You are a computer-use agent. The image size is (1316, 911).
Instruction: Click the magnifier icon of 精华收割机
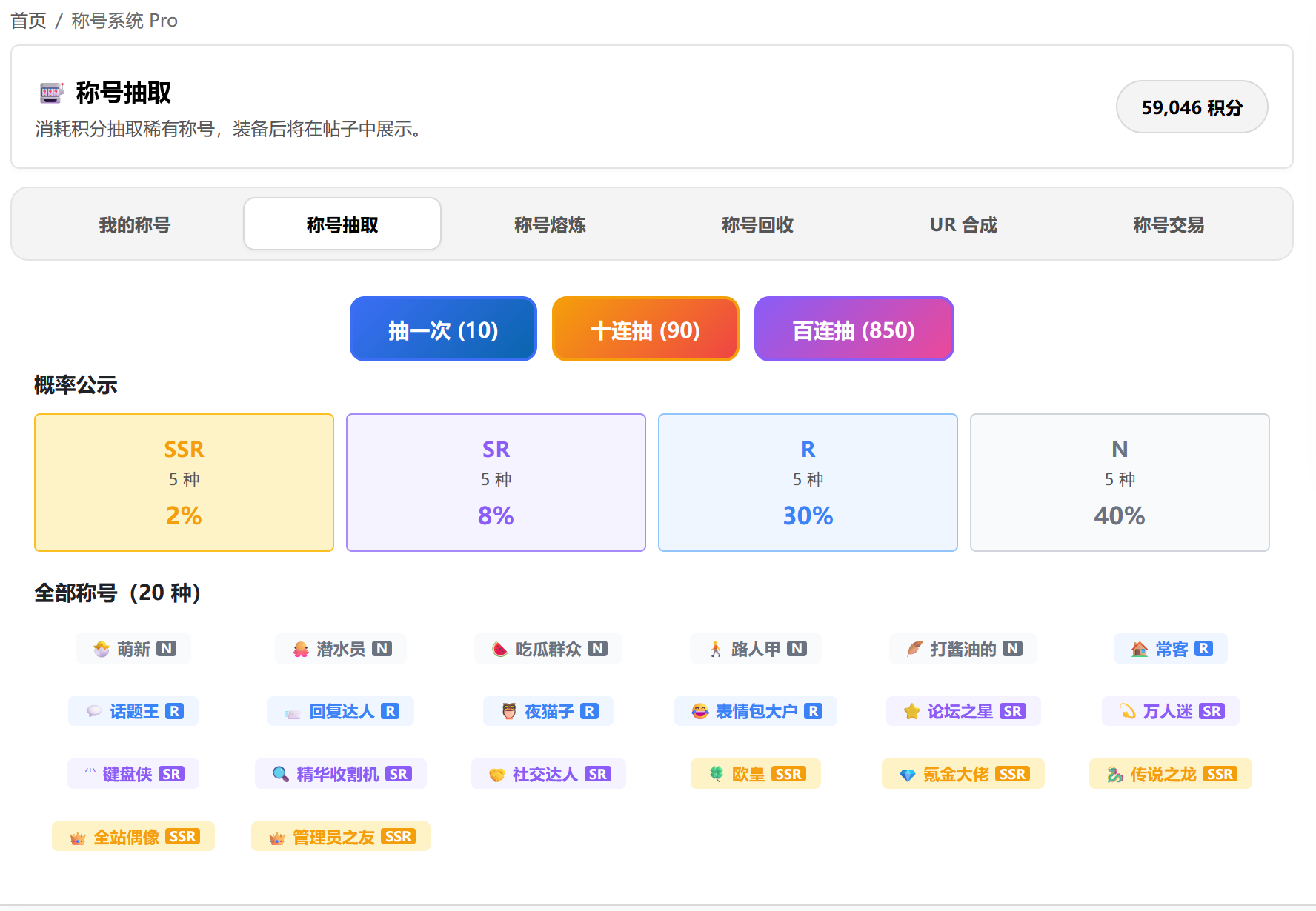(x=281, y=775)
